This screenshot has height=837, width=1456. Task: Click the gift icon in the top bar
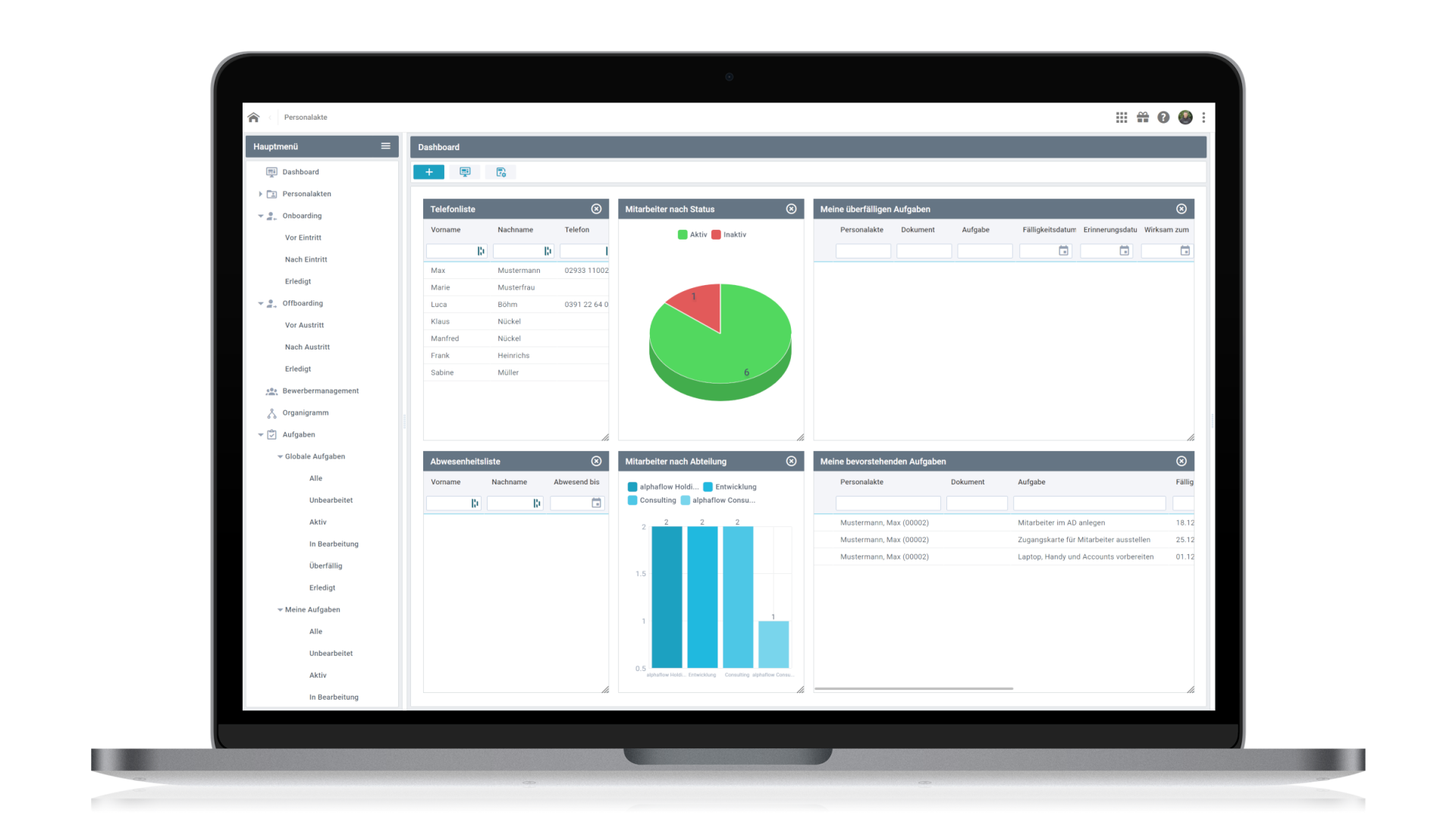coord(1142,118)
